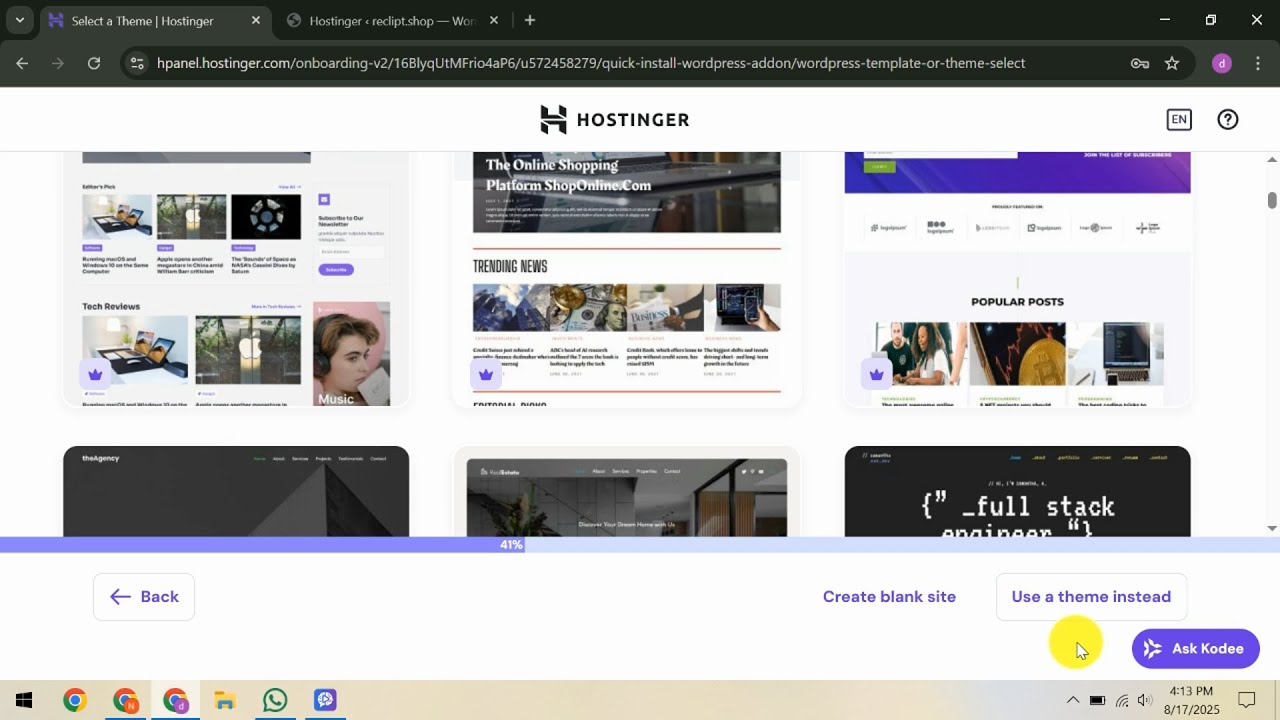This screenshot has height=720, width=1280.
Task: Open the Windows Start menu
Action: 24,700
